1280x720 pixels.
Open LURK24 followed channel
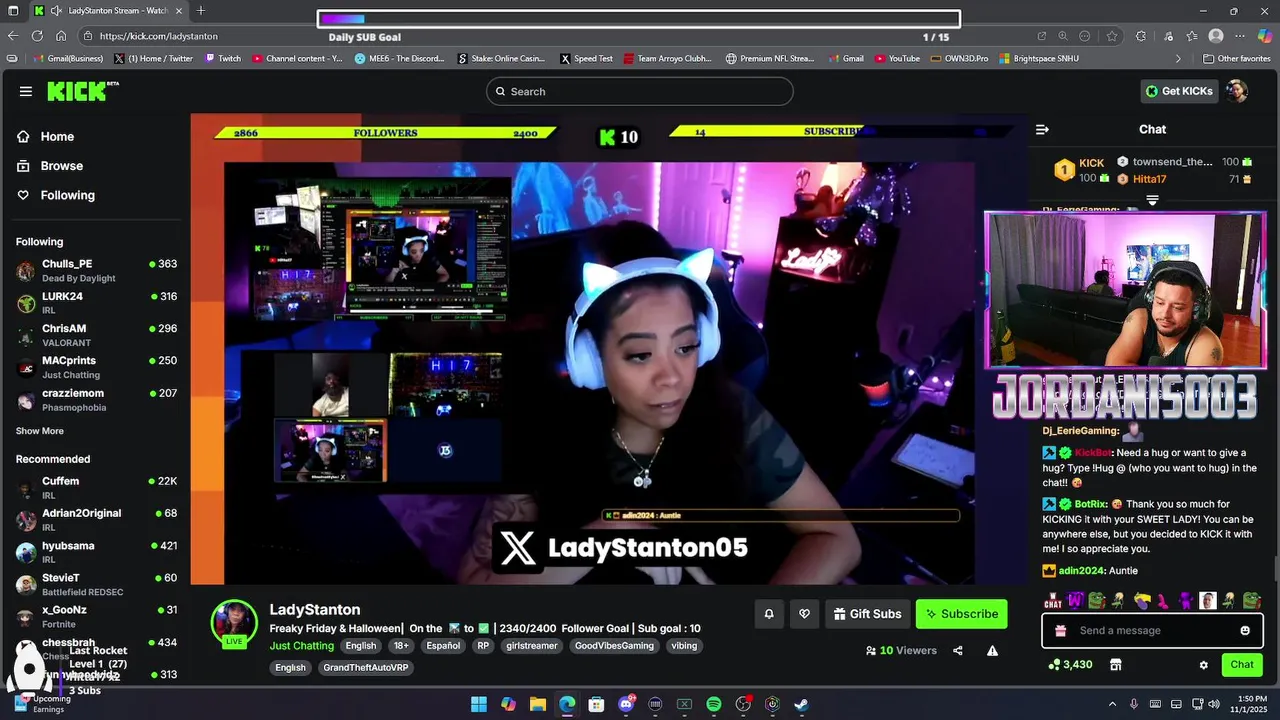96,303
